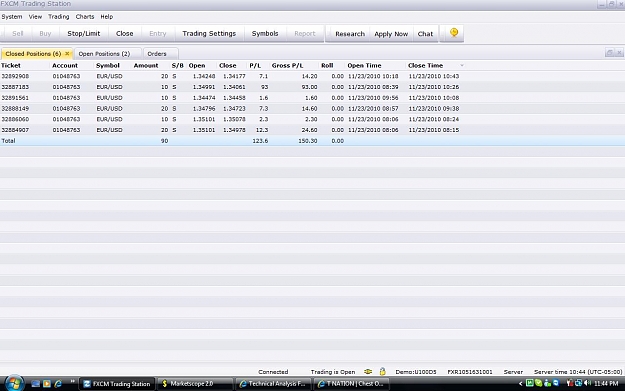The image size is (625, 391).
Task: Click the Sell toolbar button
Action: point(18,33)
